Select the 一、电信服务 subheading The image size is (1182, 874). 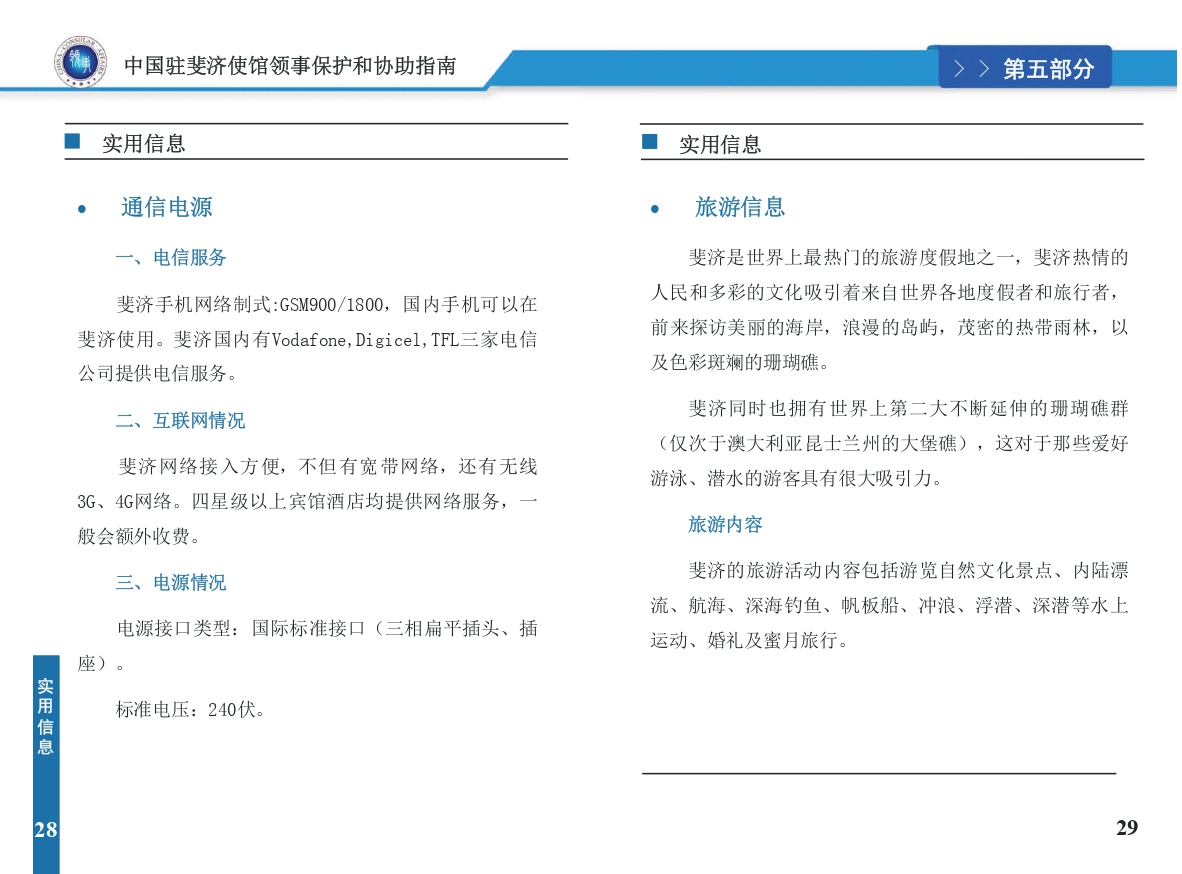171,258
